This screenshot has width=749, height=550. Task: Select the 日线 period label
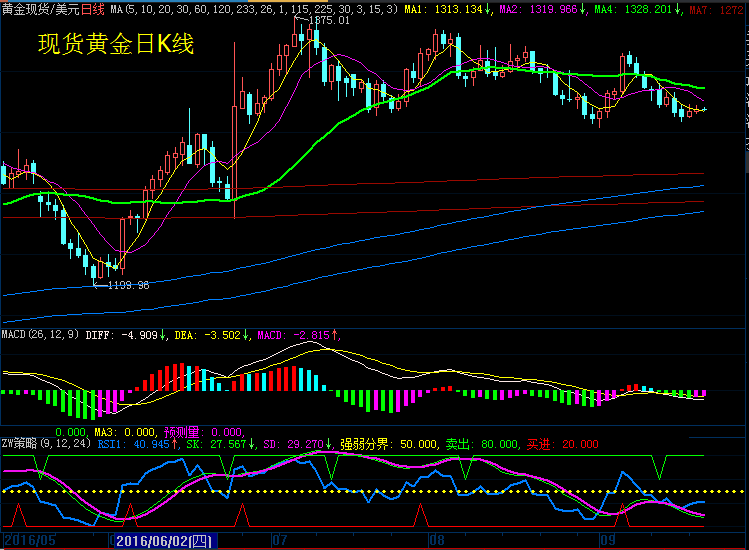point(92,8)
